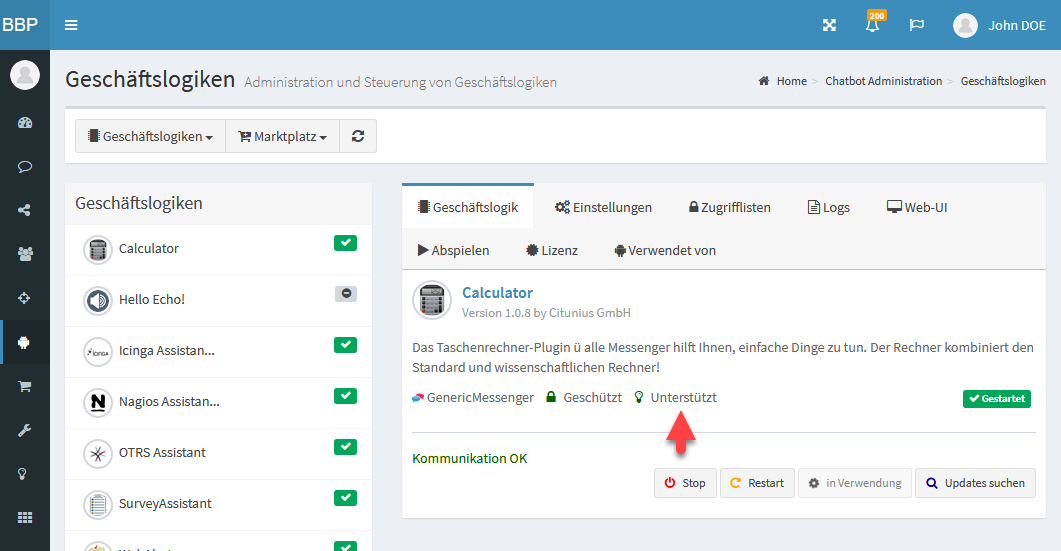Click the Hello Echo! speaker icon

(x=97, y=301)
